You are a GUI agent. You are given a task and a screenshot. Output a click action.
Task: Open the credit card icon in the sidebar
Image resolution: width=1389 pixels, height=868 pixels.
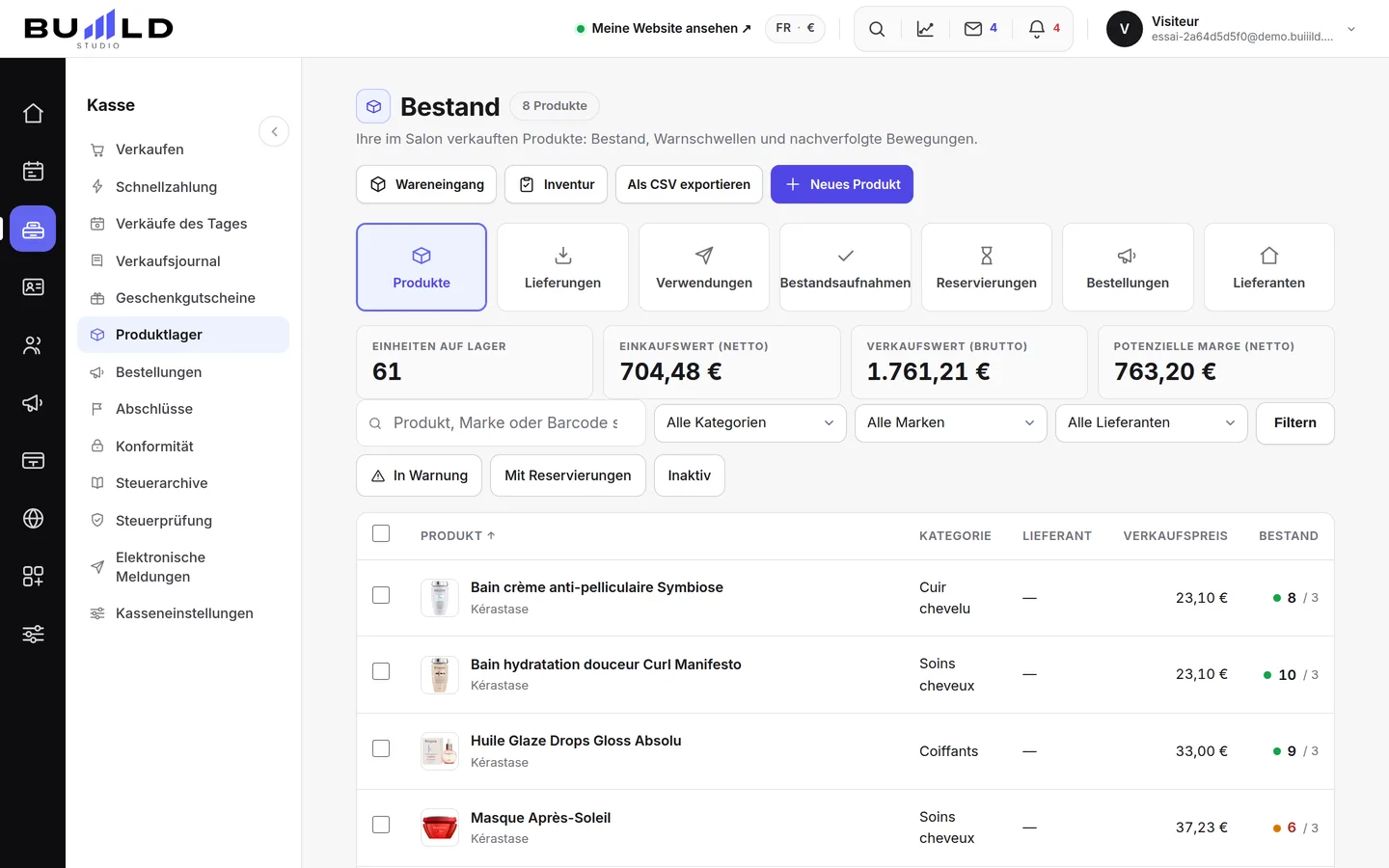tap(33, 460)
